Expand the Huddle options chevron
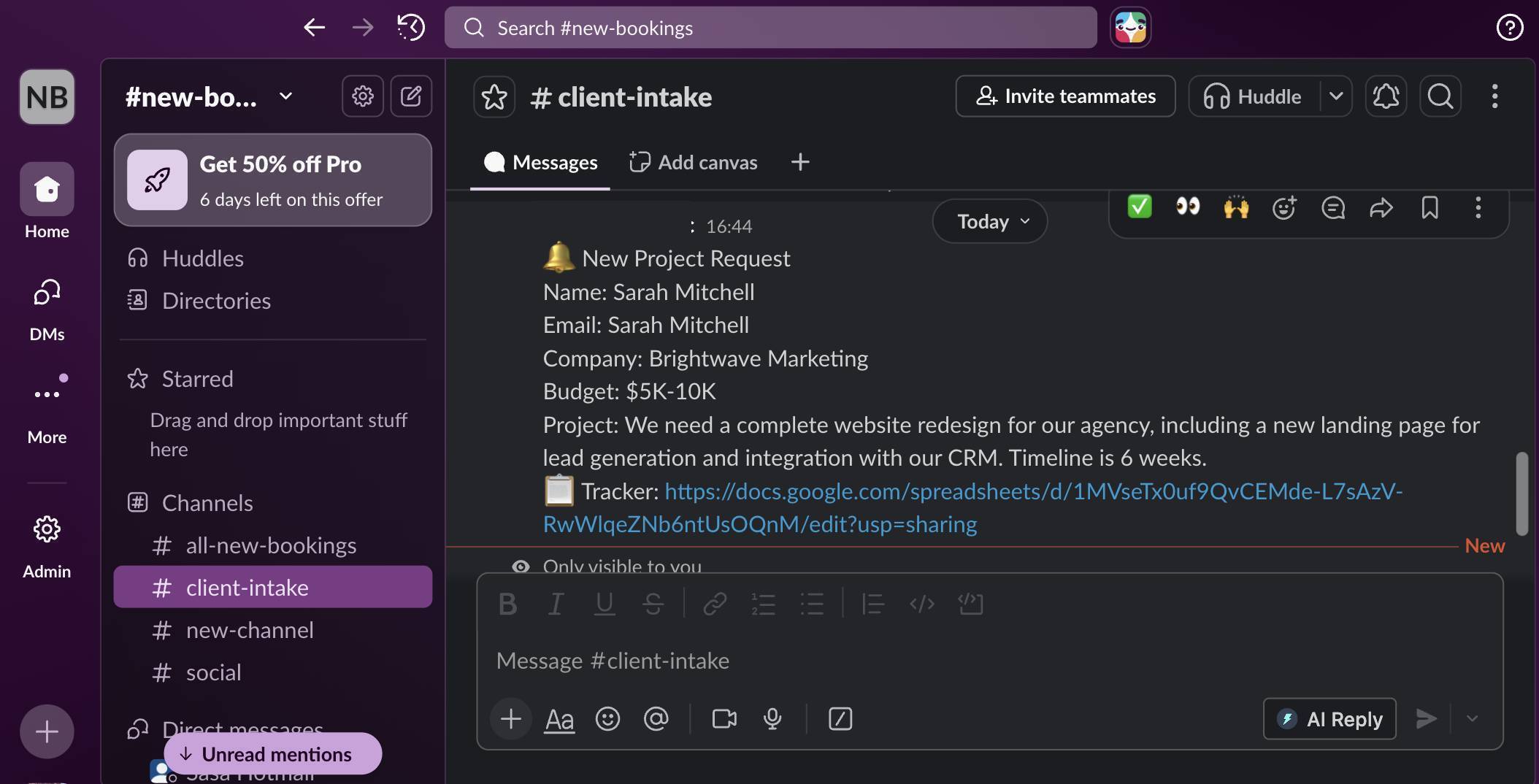1539x784 pixels. 1337,96
